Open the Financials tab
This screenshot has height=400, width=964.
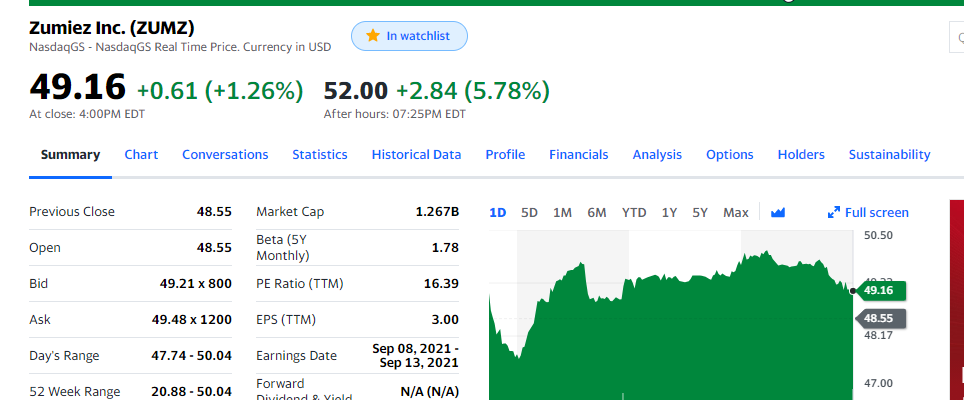[578, 154]
